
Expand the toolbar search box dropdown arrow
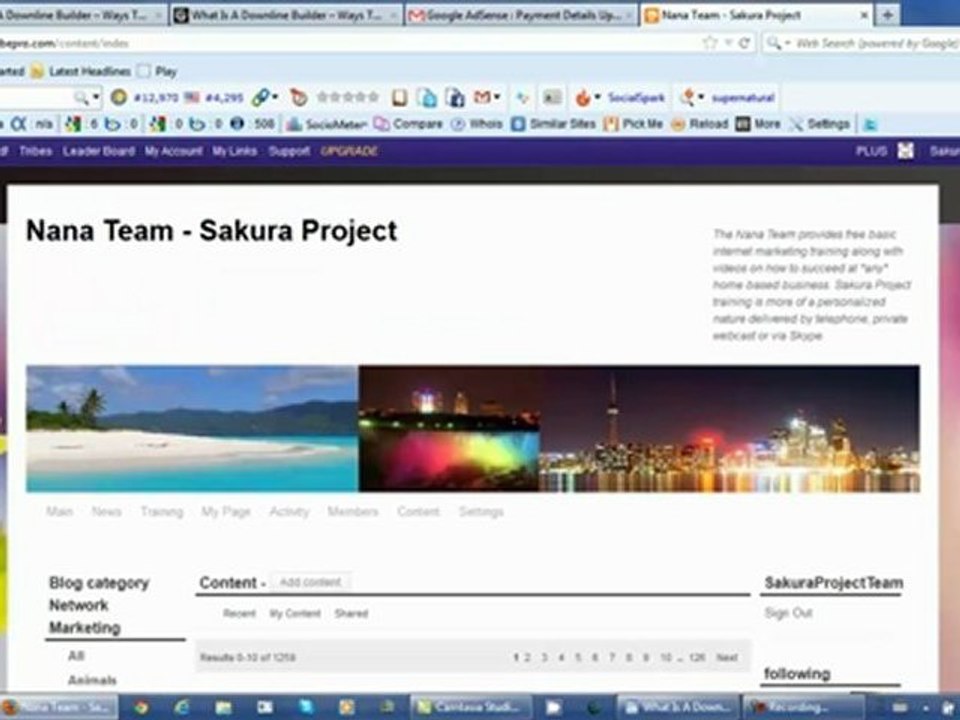coord(96,97)
